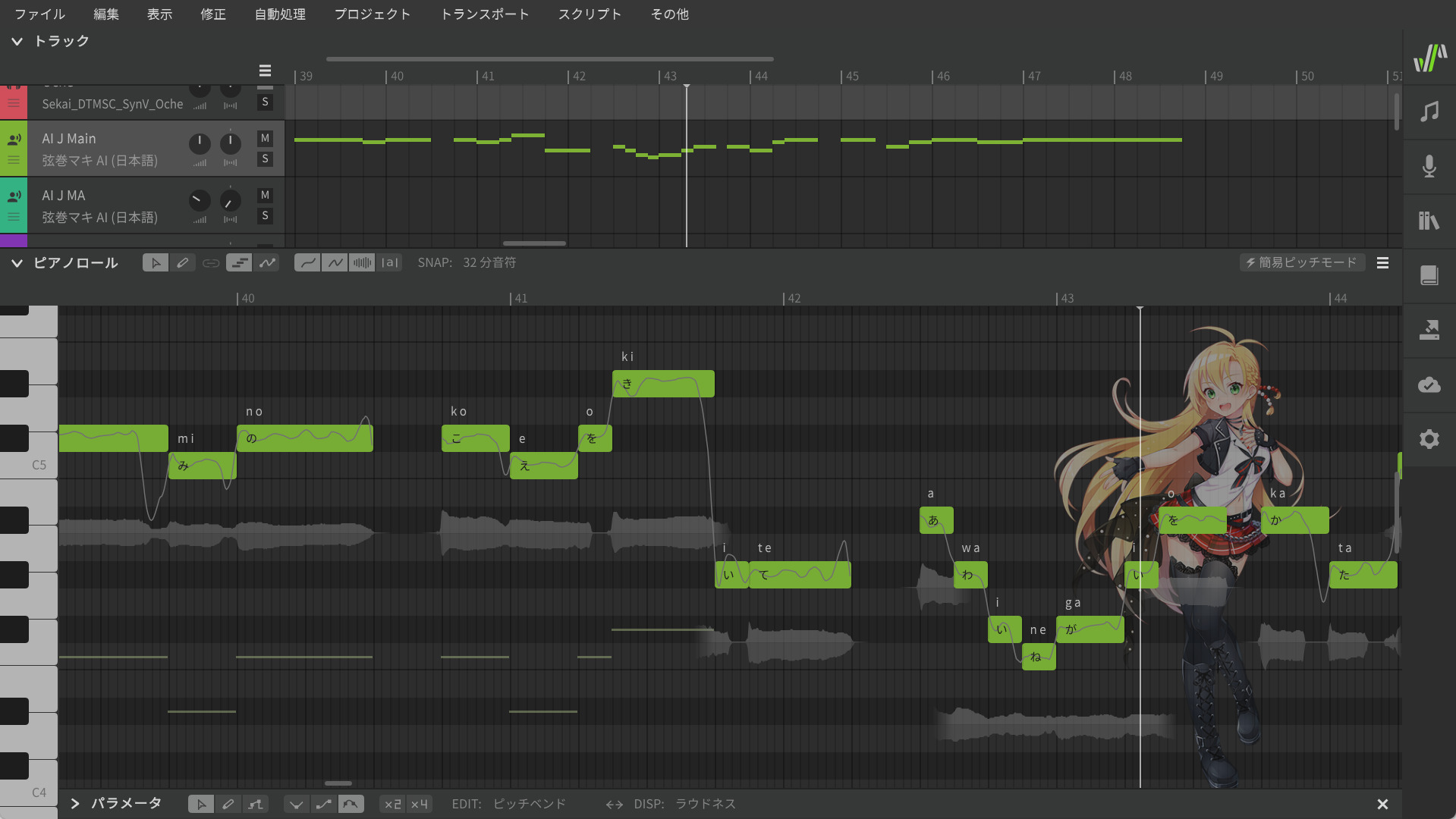1456x819 pixels.
Task: Click 簡易ピッチモード button
Action: (1302, 262)
